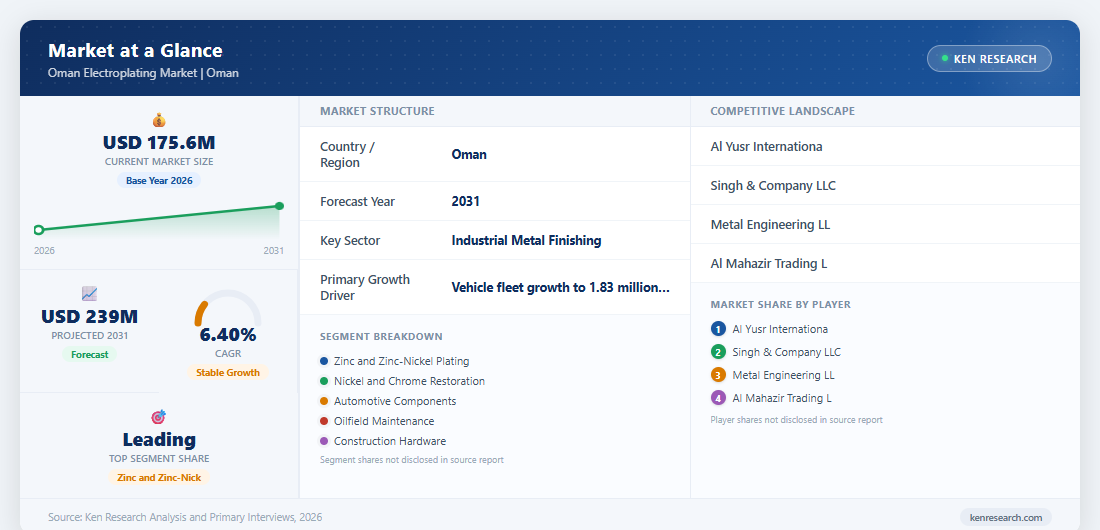Click the USD 239M projected figure
1100x530 pixels.
coord(90,317)
